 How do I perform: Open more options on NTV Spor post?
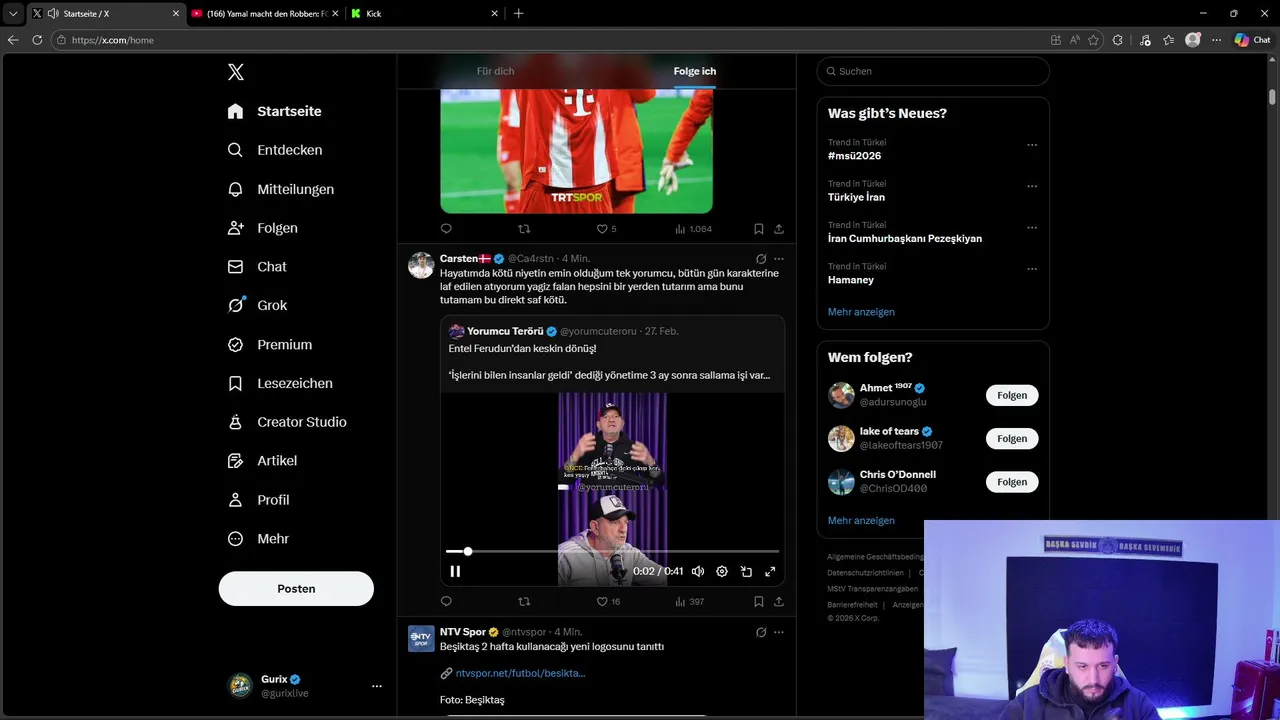tap(779, 632)
